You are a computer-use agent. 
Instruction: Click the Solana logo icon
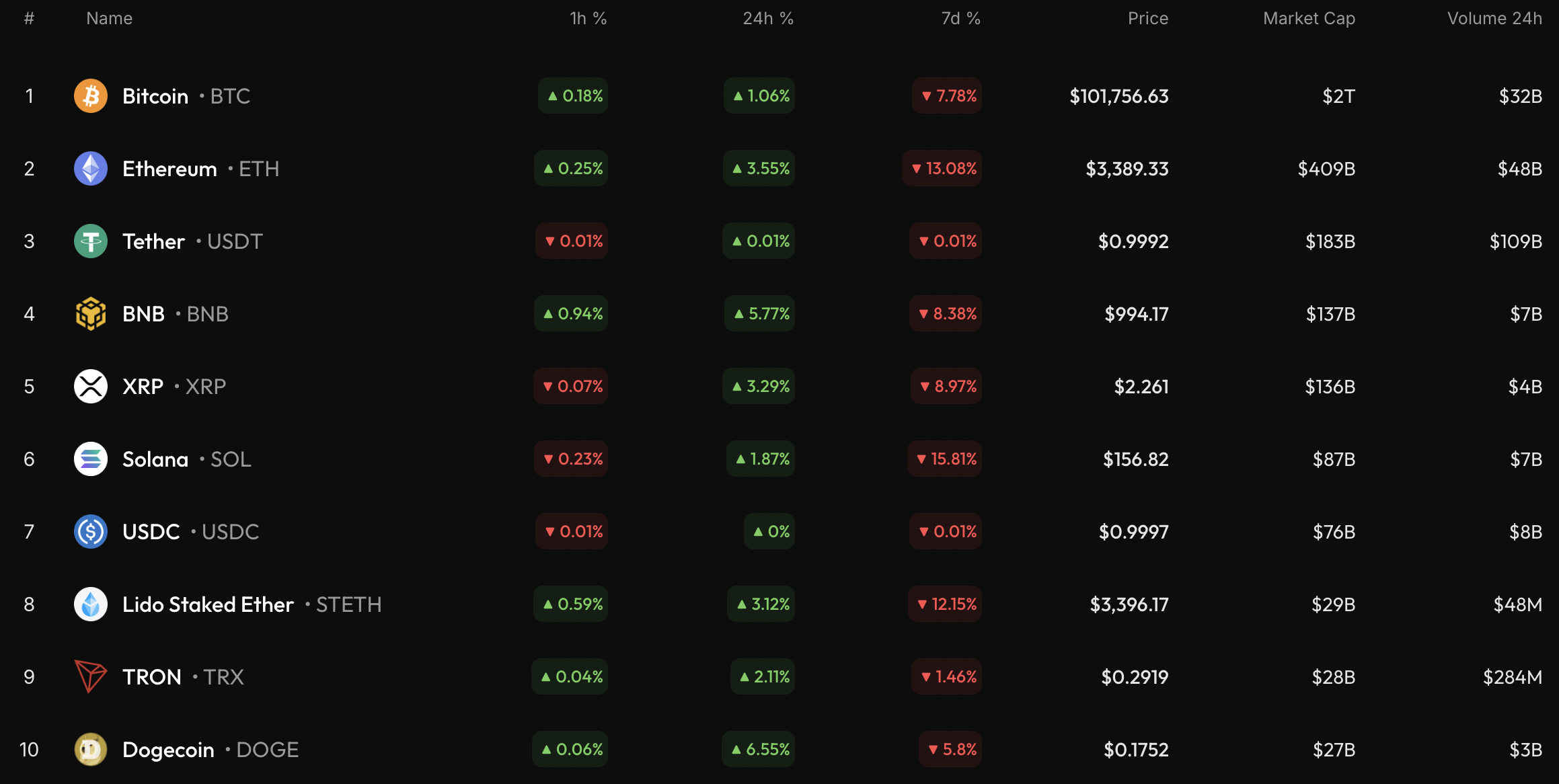90,459
